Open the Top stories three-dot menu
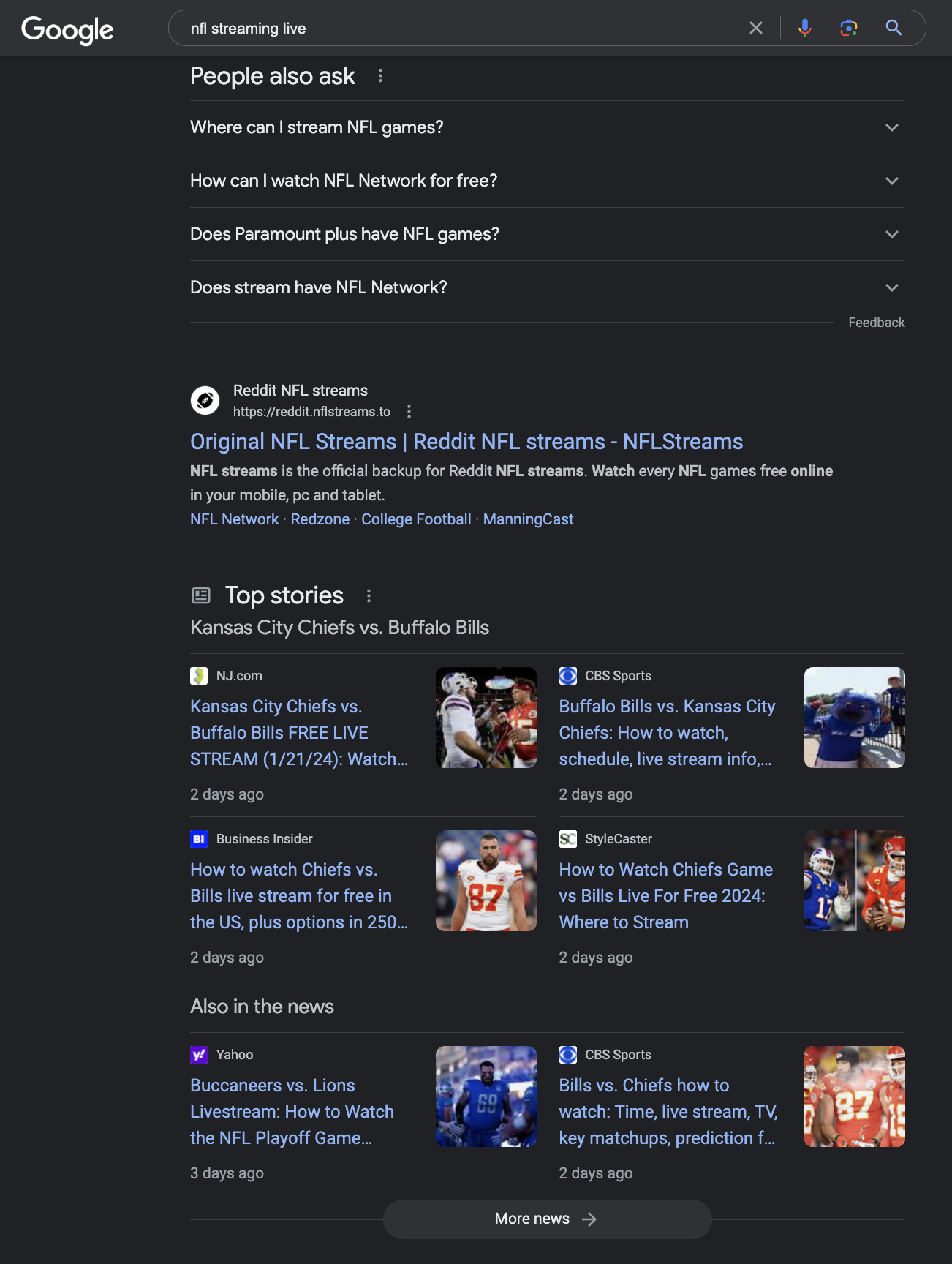This screenshot has height=1264, width=952. tap(369, 596)
